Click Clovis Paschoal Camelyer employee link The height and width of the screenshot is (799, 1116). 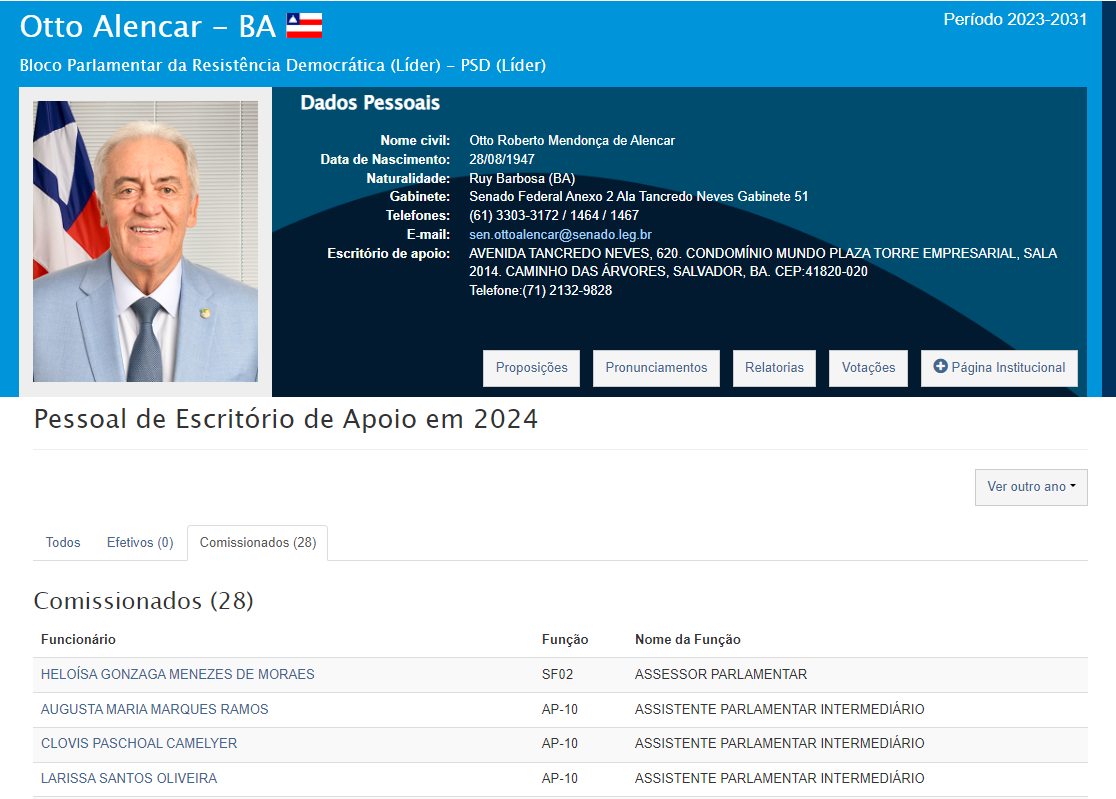tap(139, 744)
